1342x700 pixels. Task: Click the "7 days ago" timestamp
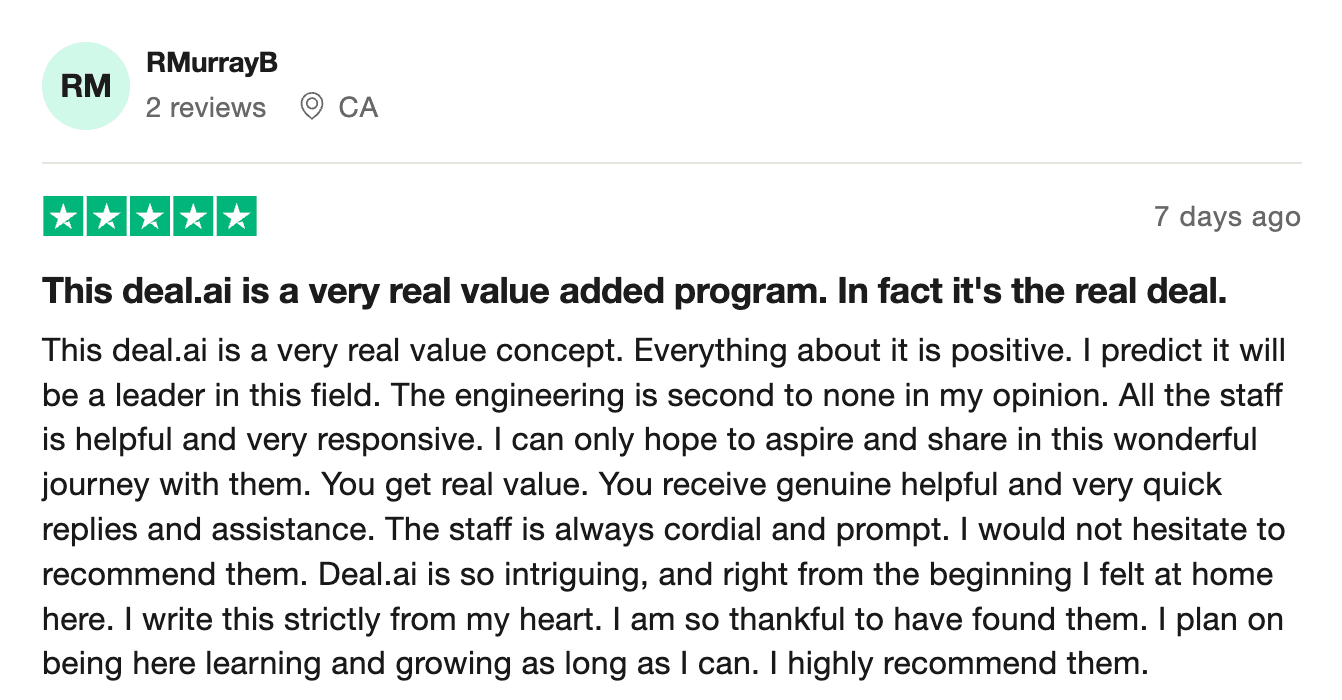pos(1227,217)
